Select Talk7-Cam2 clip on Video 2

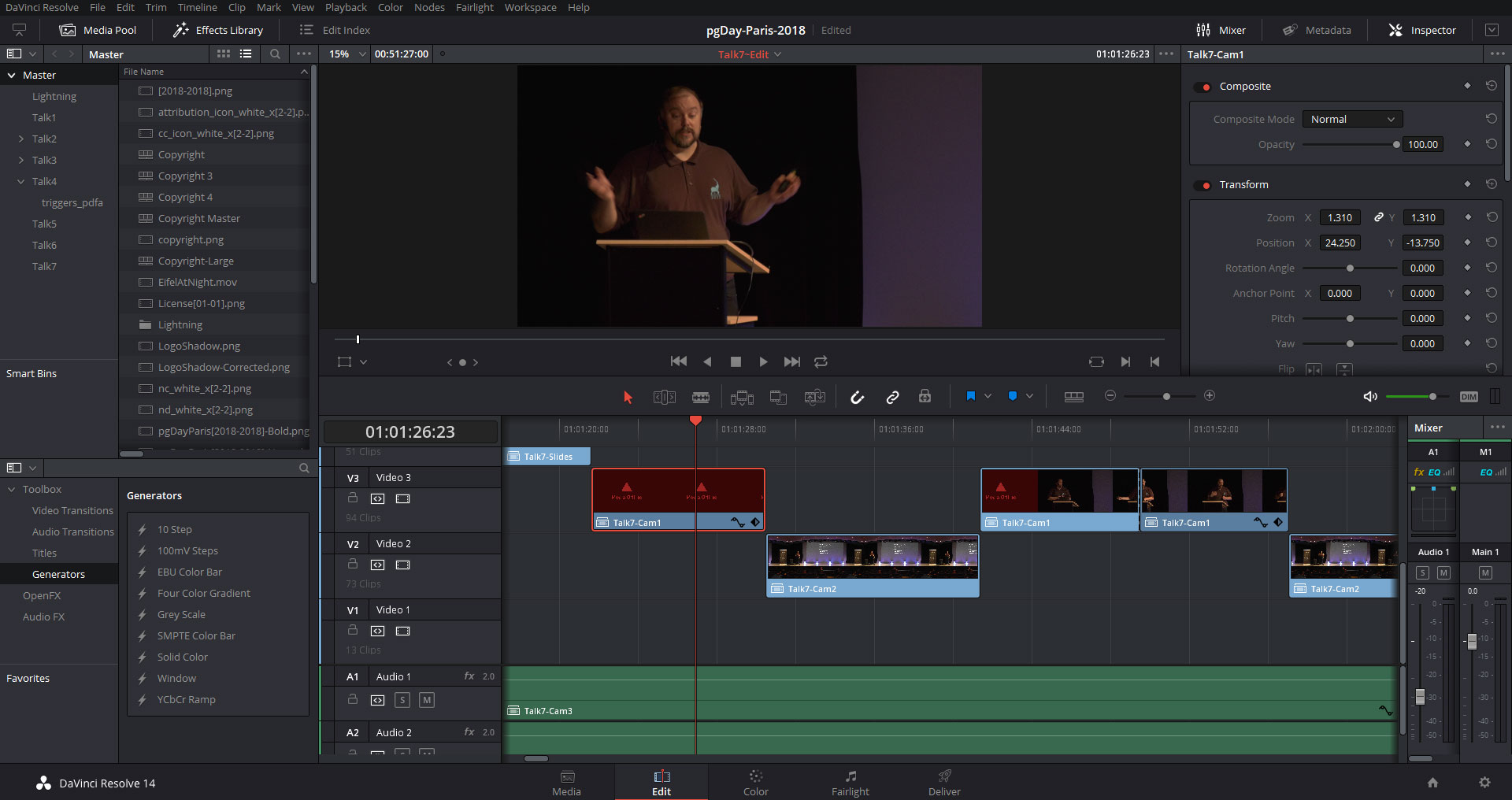point(873,566)
